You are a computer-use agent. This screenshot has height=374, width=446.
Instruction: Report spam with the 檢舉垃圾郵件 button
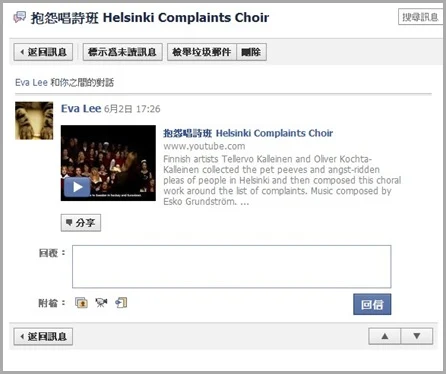click(202, 52)
